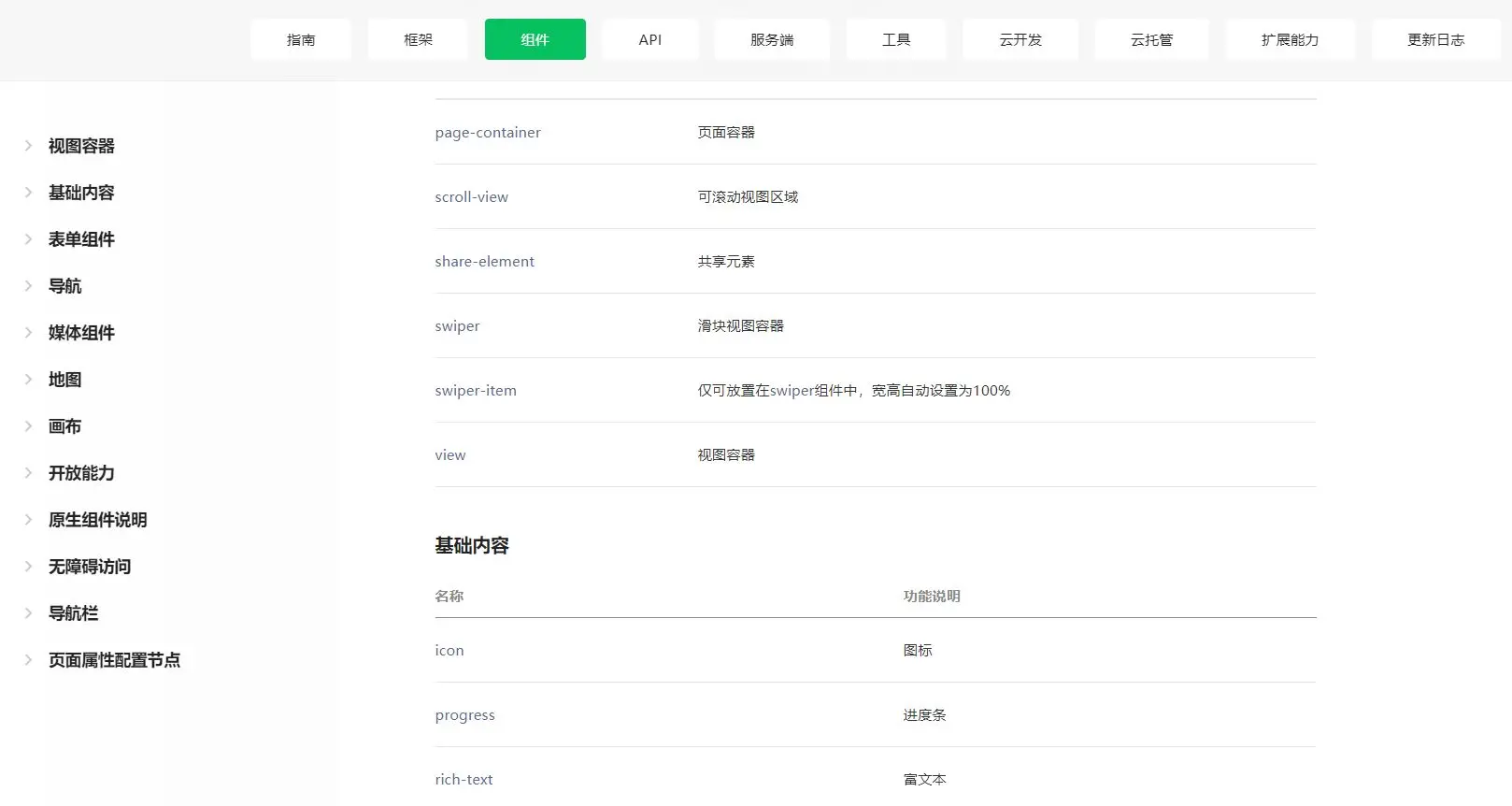Click the arrow icon beside 导航栏

(x=28, y=613)
